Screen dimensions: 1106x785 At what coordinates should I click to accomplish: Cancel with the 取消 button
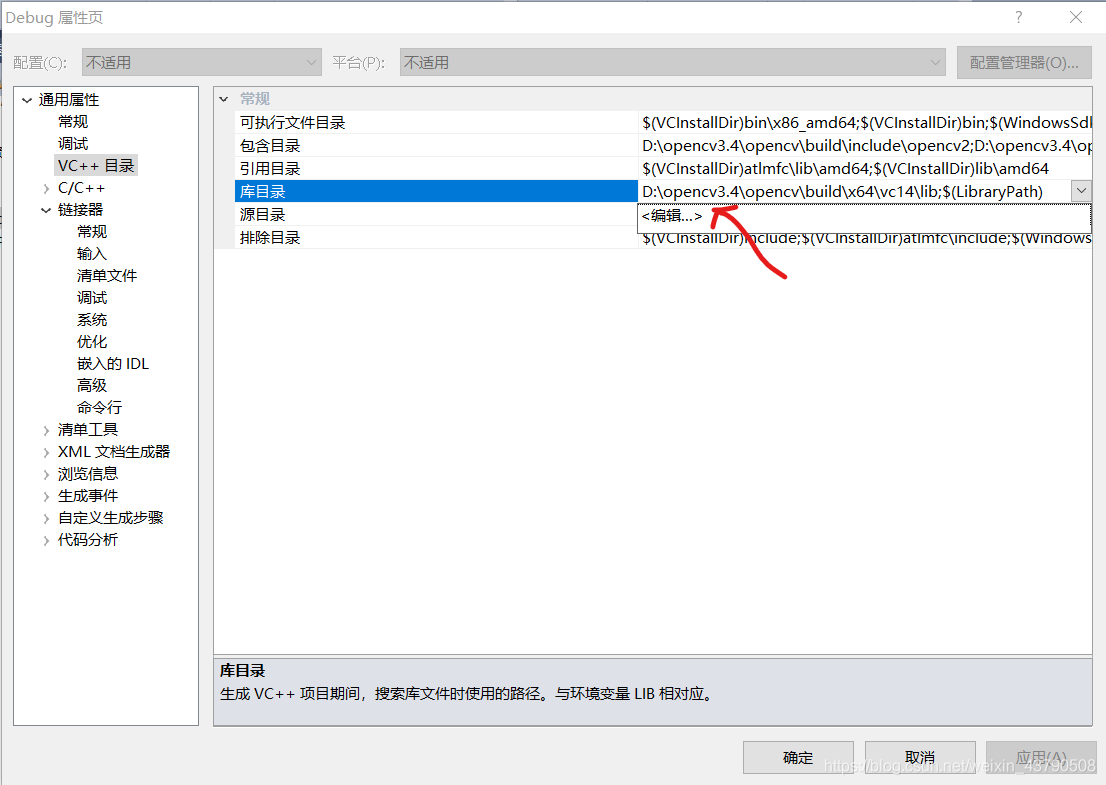coord(920,757)
